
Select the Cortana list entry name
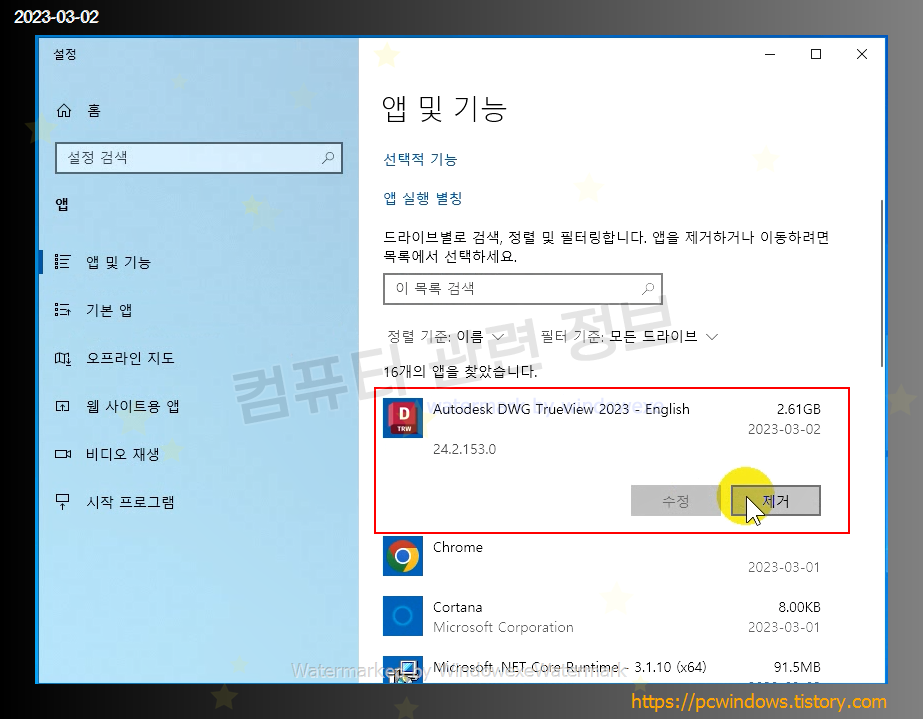coord(457,607)
